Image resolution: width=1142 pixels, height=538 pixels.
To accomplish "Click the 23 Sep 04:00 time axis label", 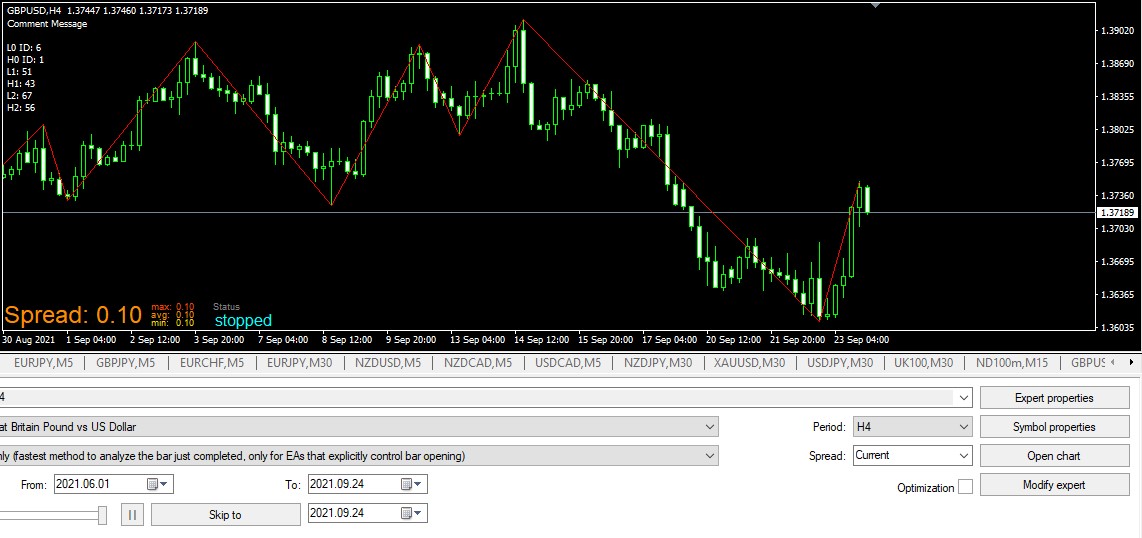I will pyautogui.click(x=863, y=339).
